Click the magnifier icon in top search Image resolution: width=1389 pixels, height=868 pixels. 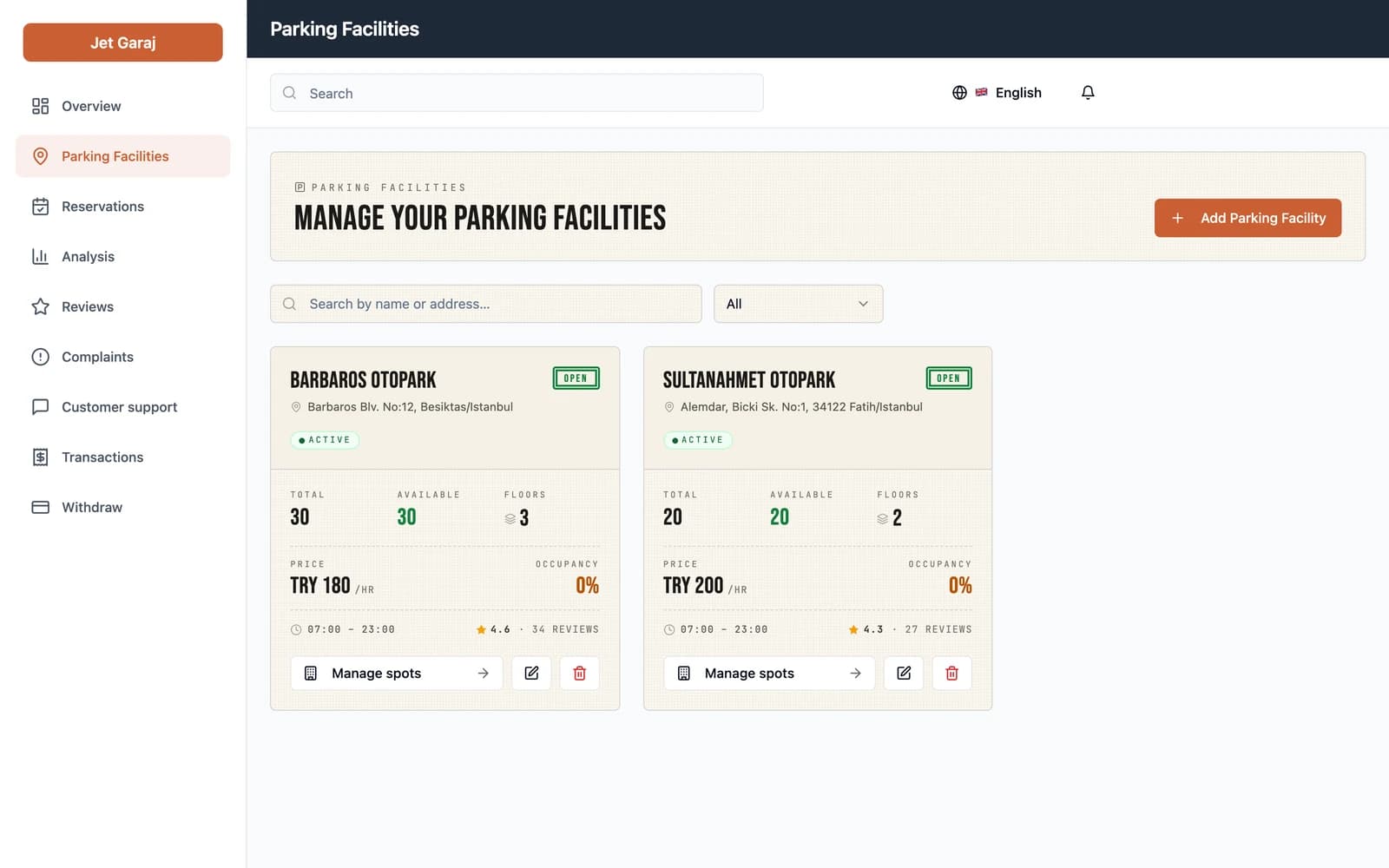coord(290,93)
